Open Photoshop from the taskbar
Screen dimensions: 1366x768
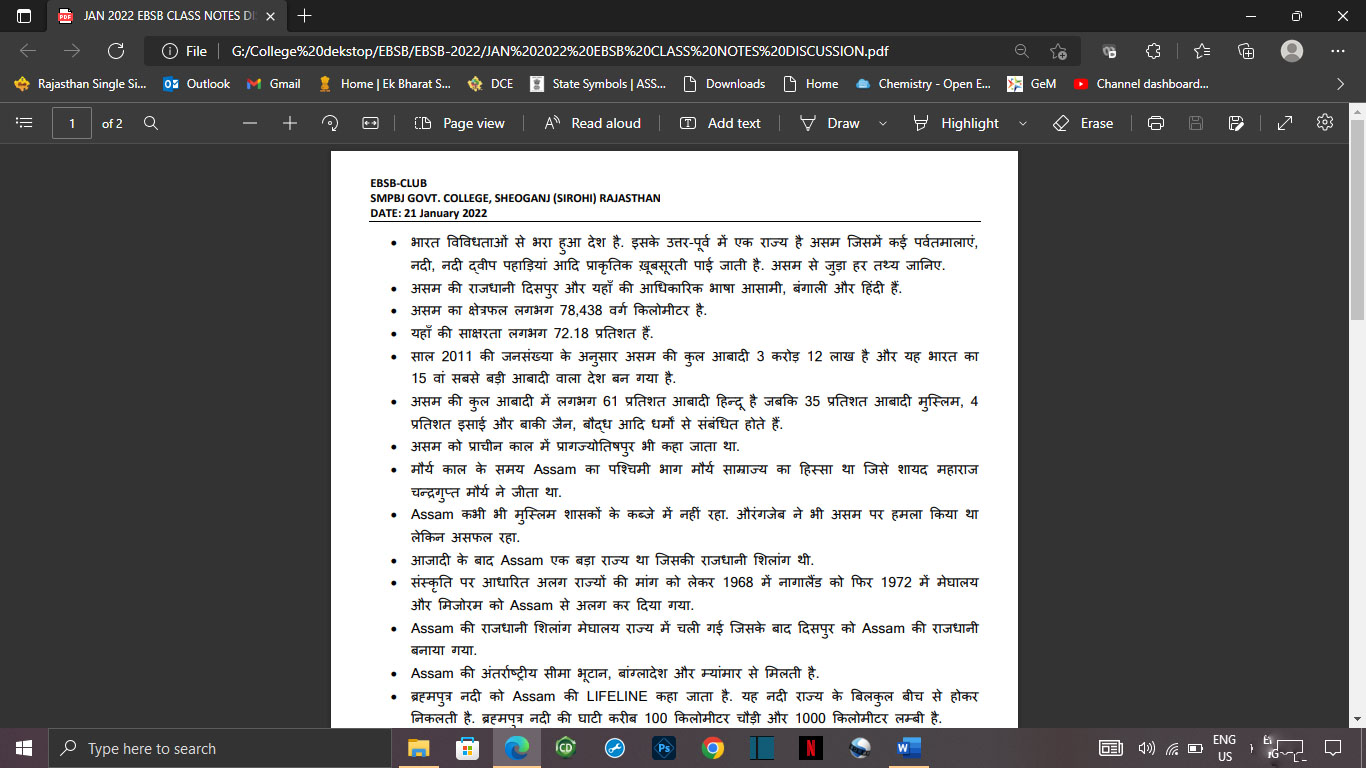point(664,748)
